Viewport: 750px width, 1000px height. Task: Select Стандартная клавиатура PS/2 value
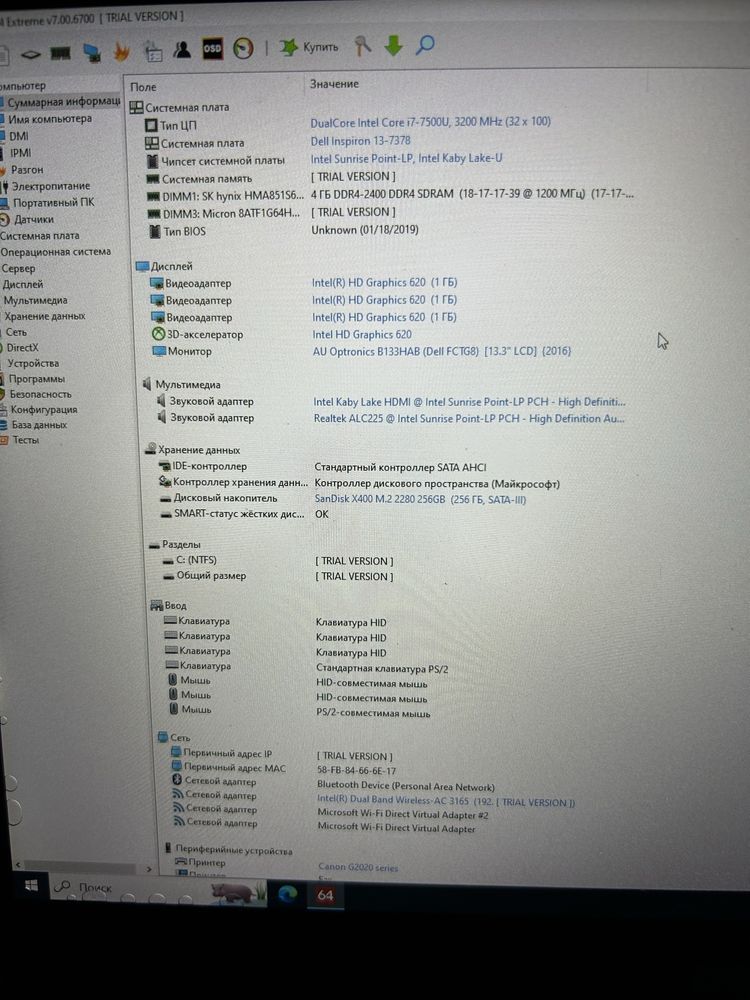(382, 668)
